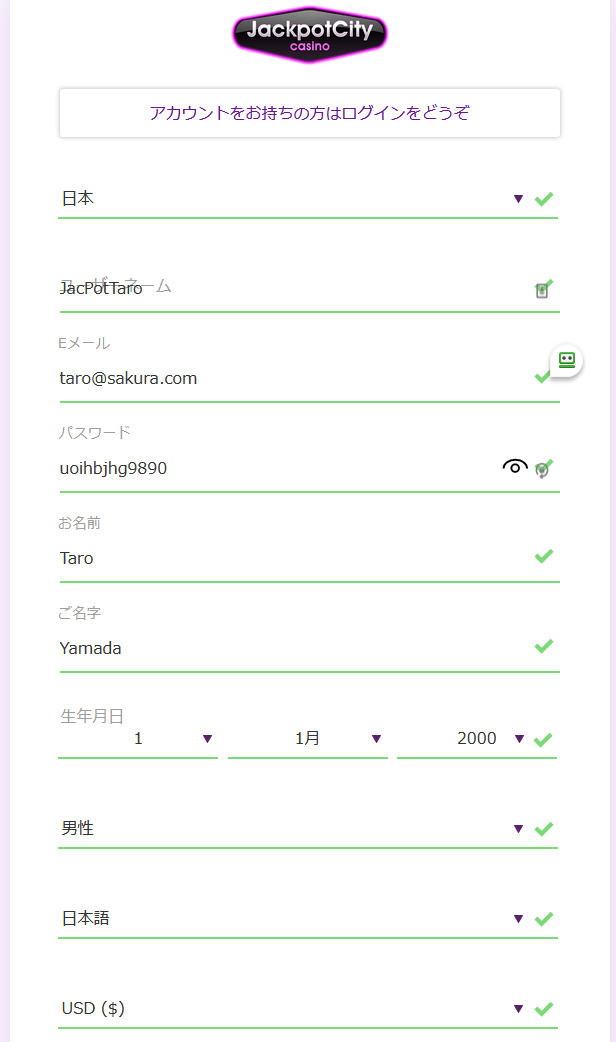Viewport: 616px width, 1042px height.
Task: Click the floating password manager icon
Action: click(x=566, y=360)
